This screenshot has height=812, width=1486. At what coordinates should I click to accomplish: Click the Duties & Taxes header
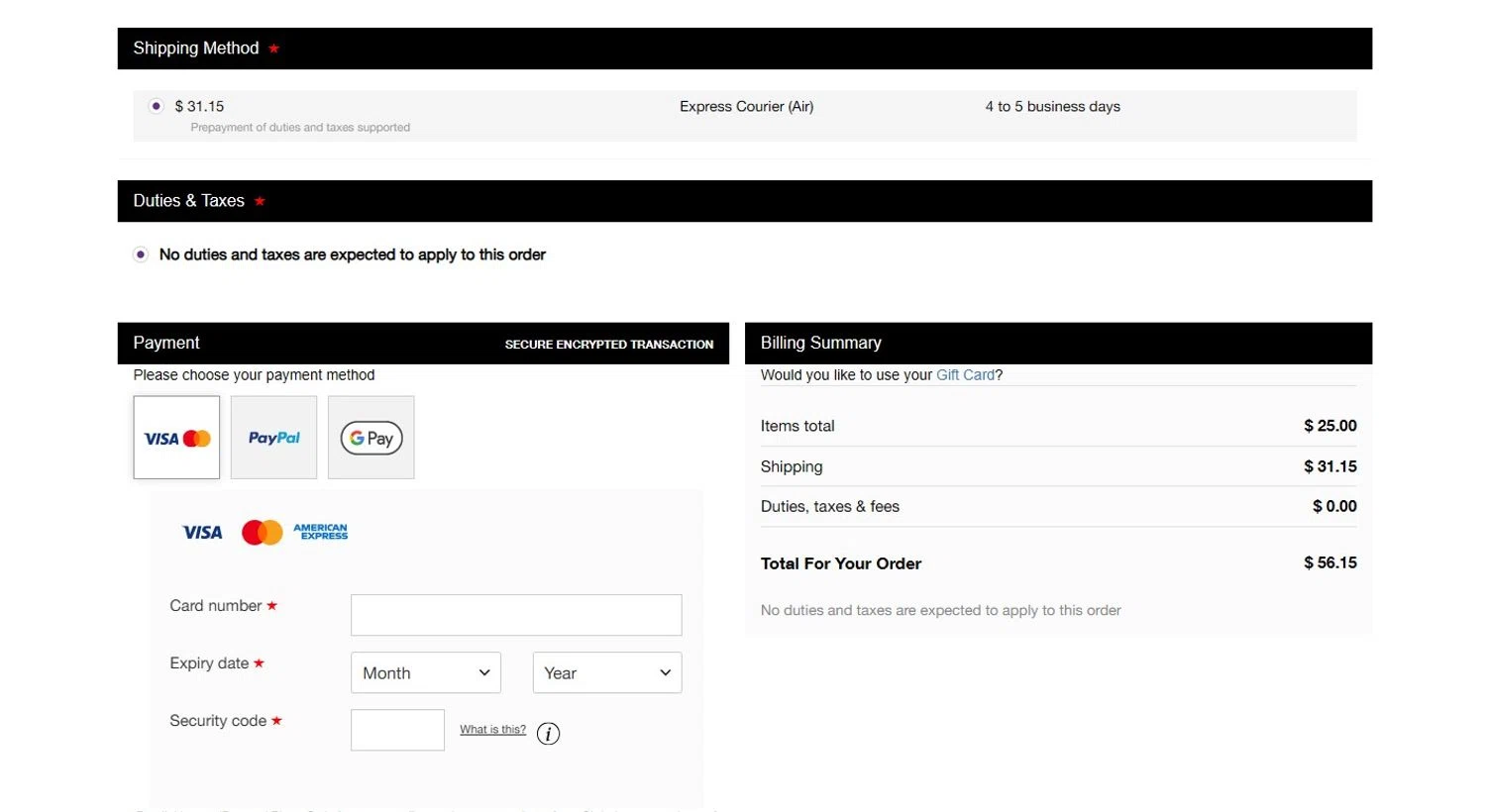(x=745, y=201)
